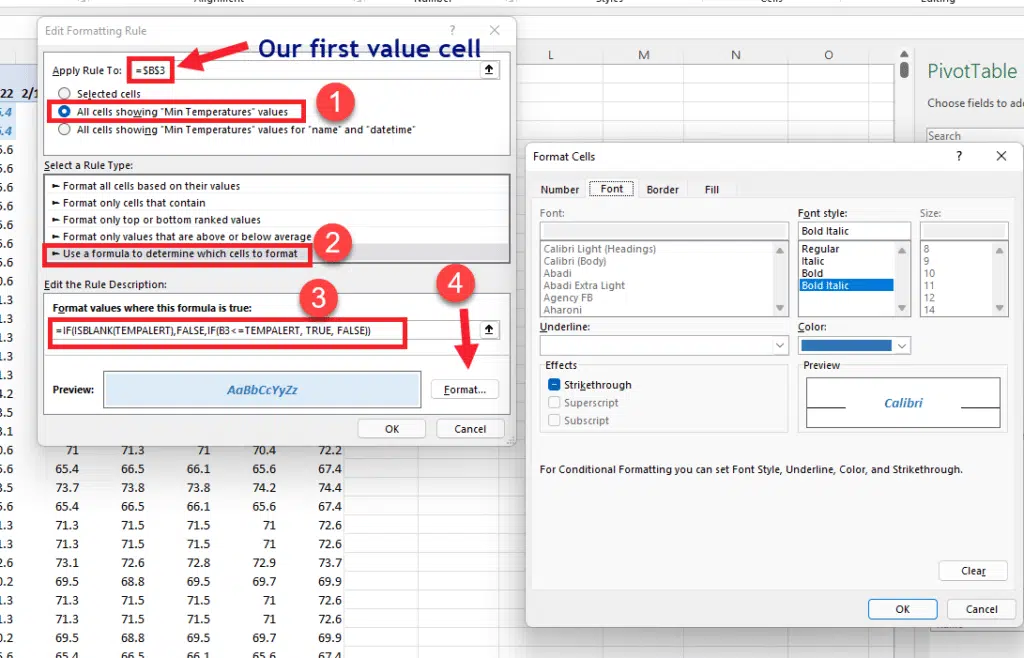Select 'Use a formula to determine' rule type
Image resolution: width=1024 pixels, height=658 pixels.
coord(180,254)
